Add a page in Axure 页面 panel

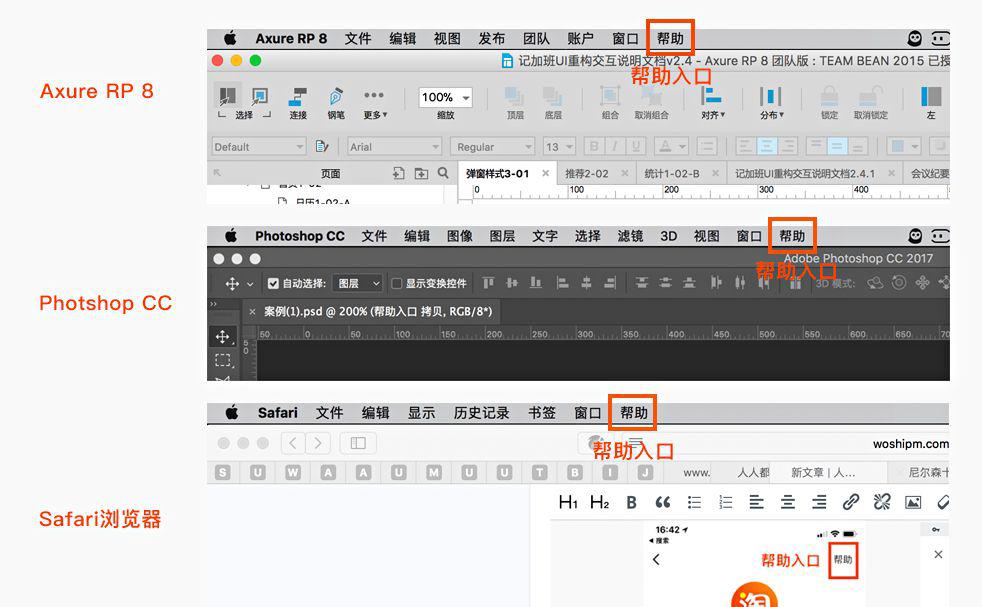[x=398, y=173]
